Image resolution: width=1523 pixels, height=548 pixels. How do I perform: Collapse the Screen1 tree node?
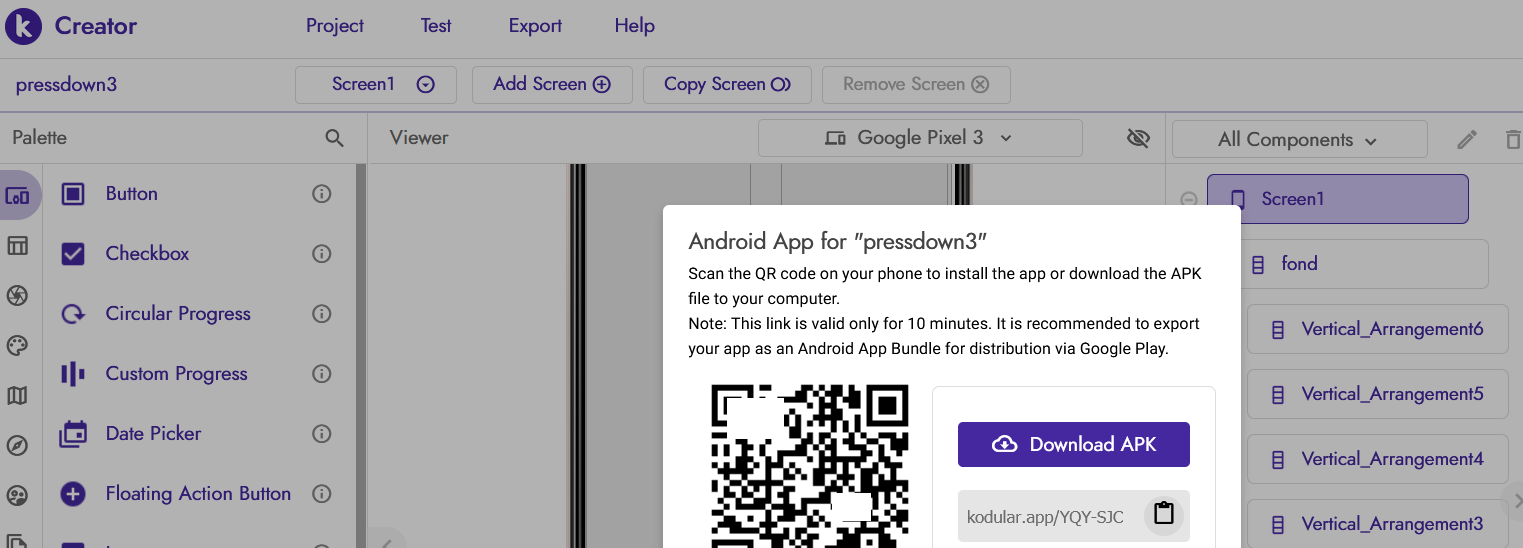point(1189,199)
